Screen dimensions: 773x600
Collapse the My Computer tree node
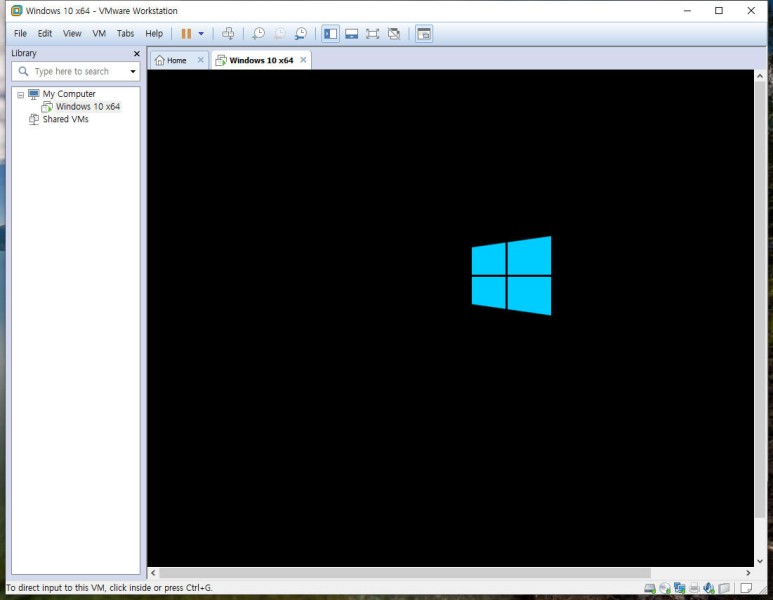click(x=20, y=95)
